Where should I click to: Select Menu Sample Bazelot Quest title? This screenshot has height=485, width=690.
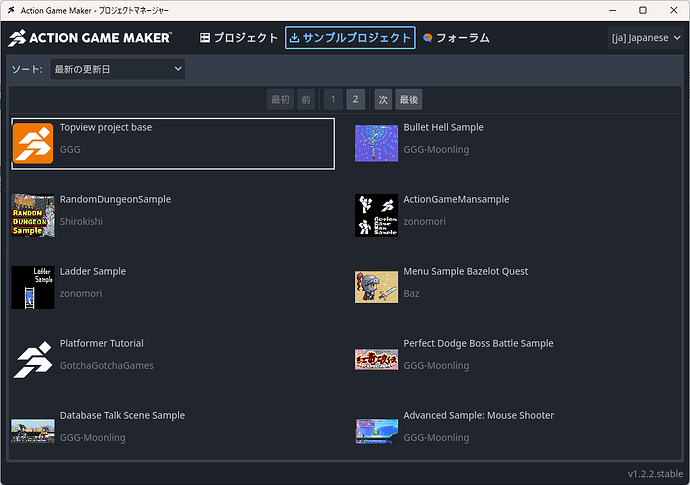(x=466, y=272)
